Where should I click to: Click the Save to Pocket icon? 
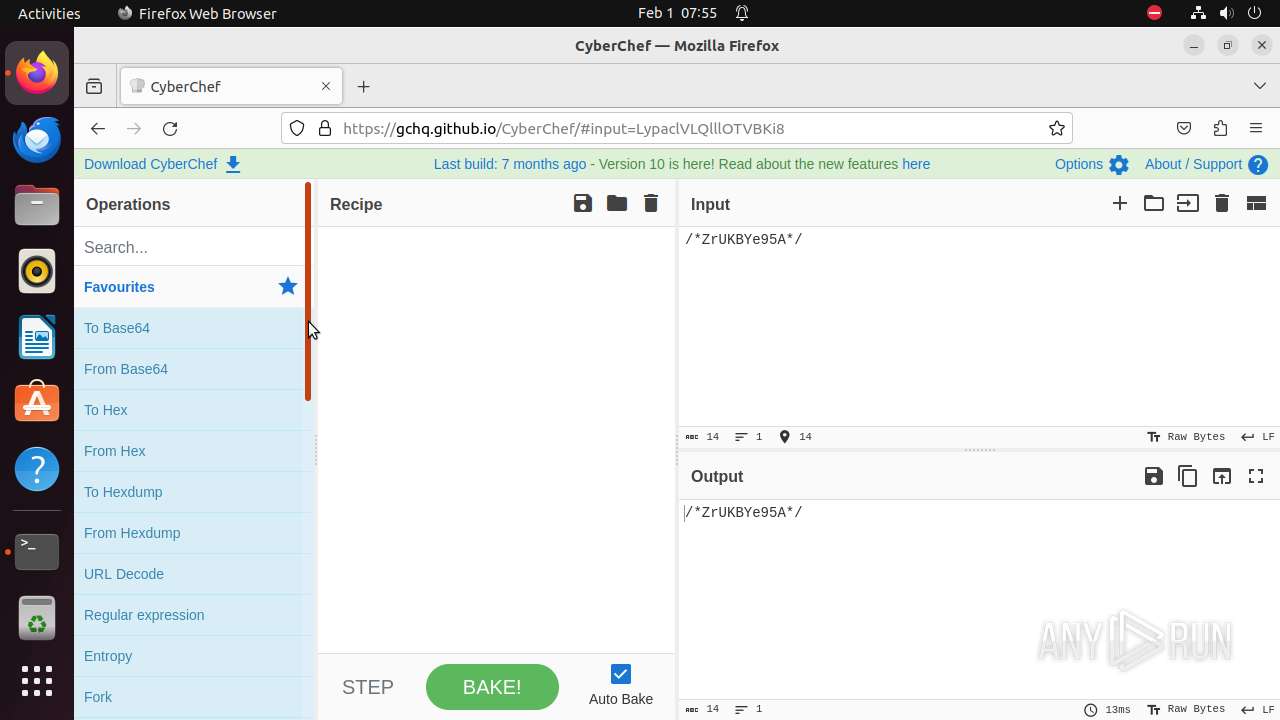pyautogui.click(x=1184, y=128)
